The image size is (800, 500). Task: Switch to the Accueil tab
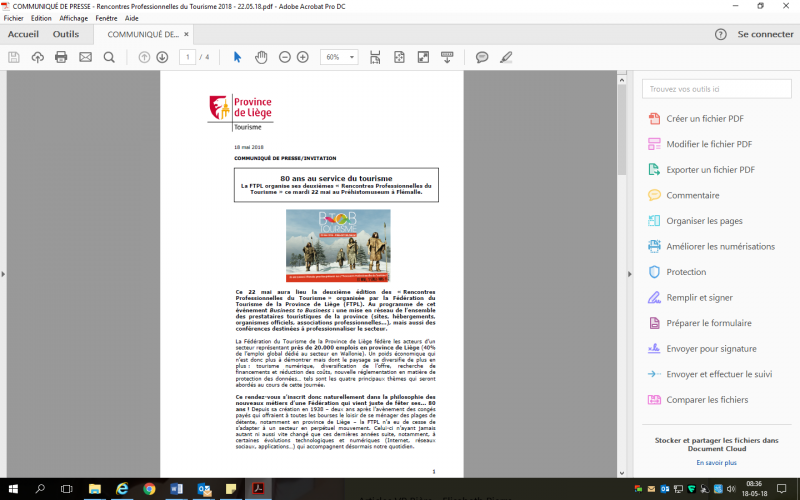coord(23,34)
